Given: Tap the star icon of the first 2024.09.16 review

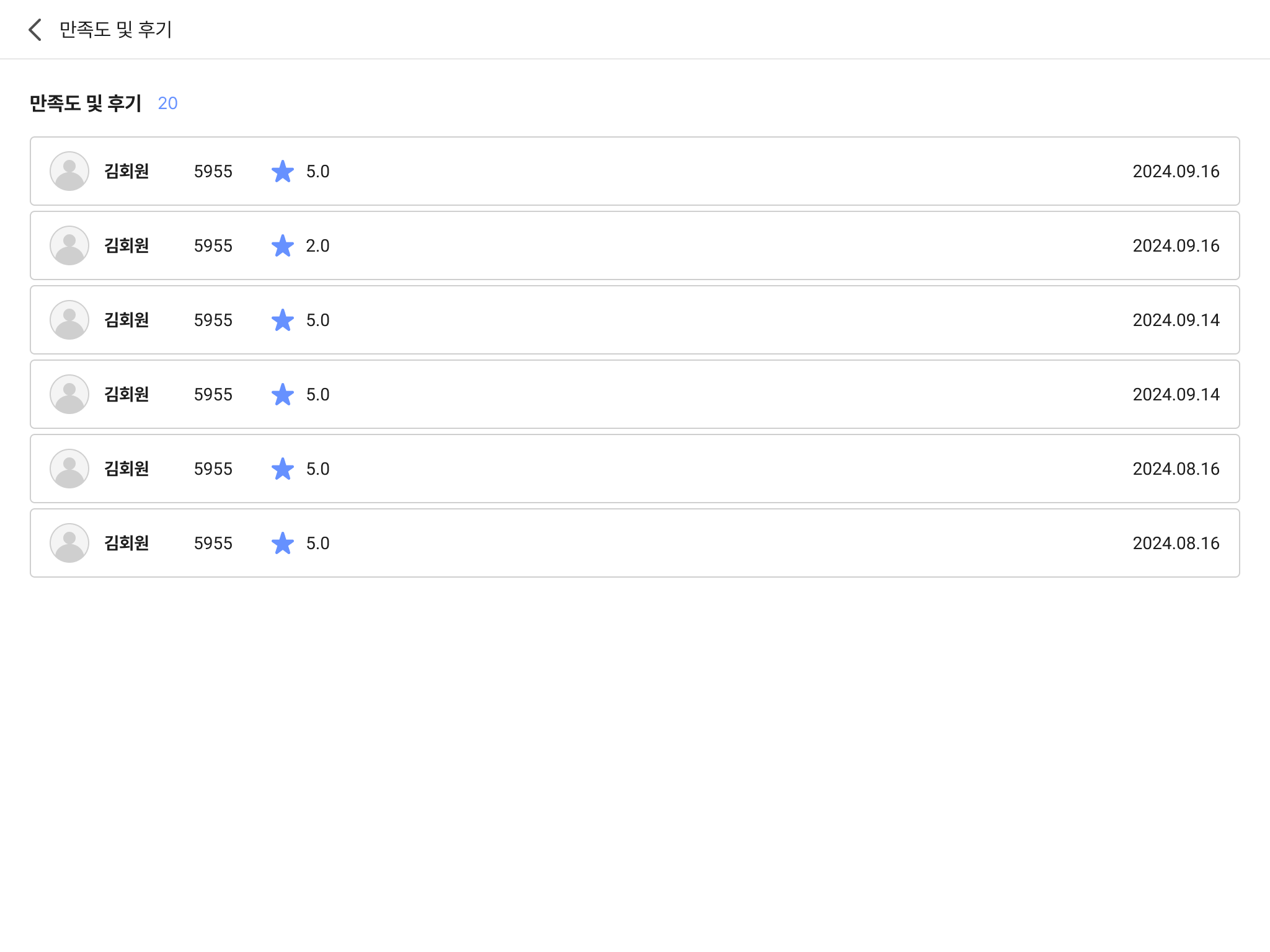Looking at the screenshot, I should pyautogui.click(x=283, y=171).
